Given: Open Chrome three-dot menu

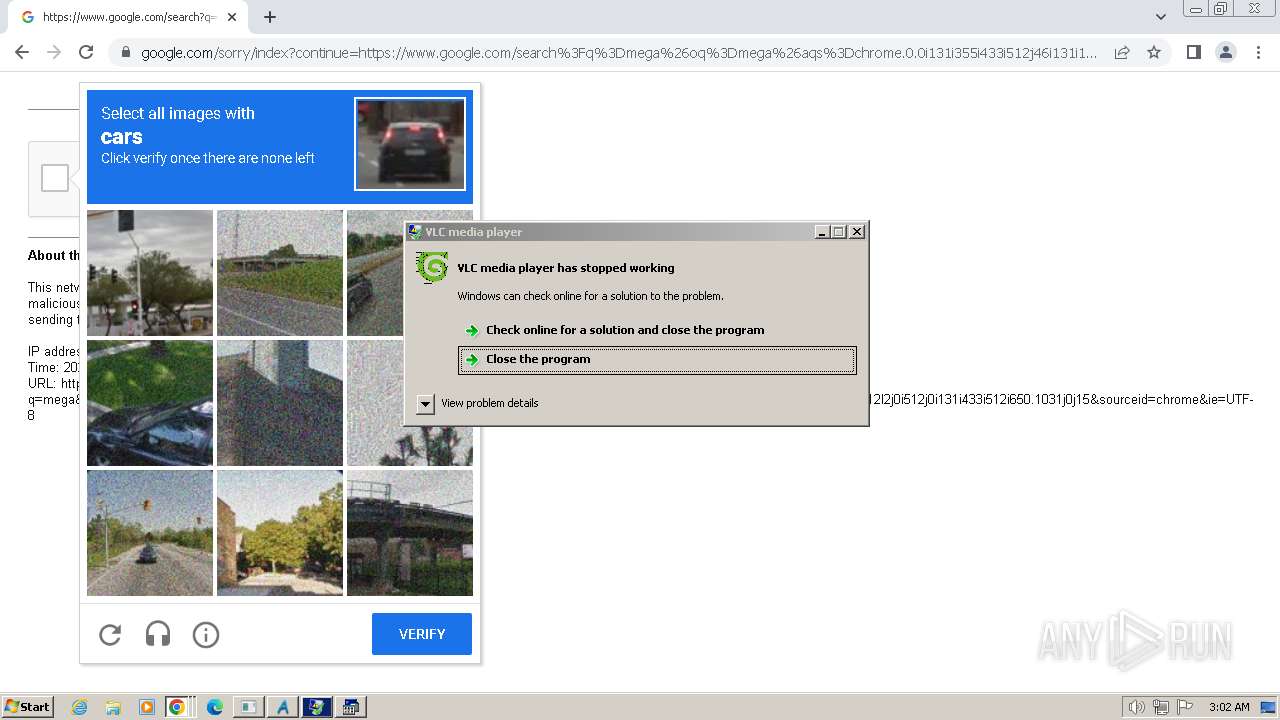Looking at the screenshot, I should (x=1258, y=52).
